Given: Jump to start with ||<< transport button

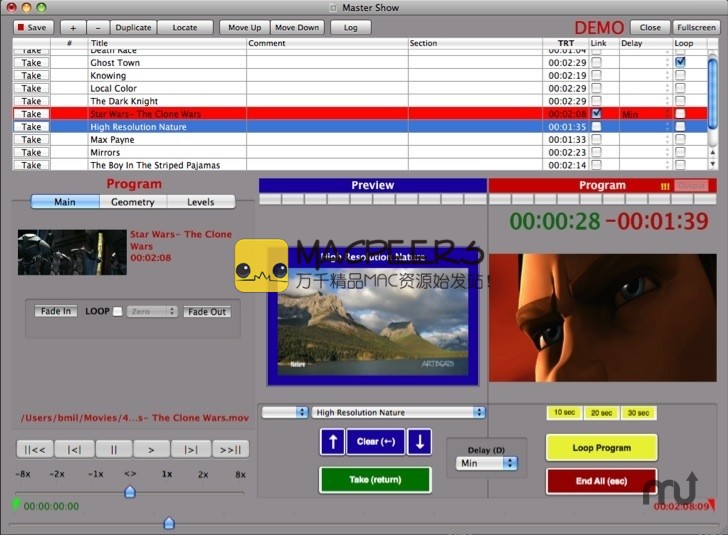Looking at the screenshot, I should pyautogui.click(x=35, y=450).
